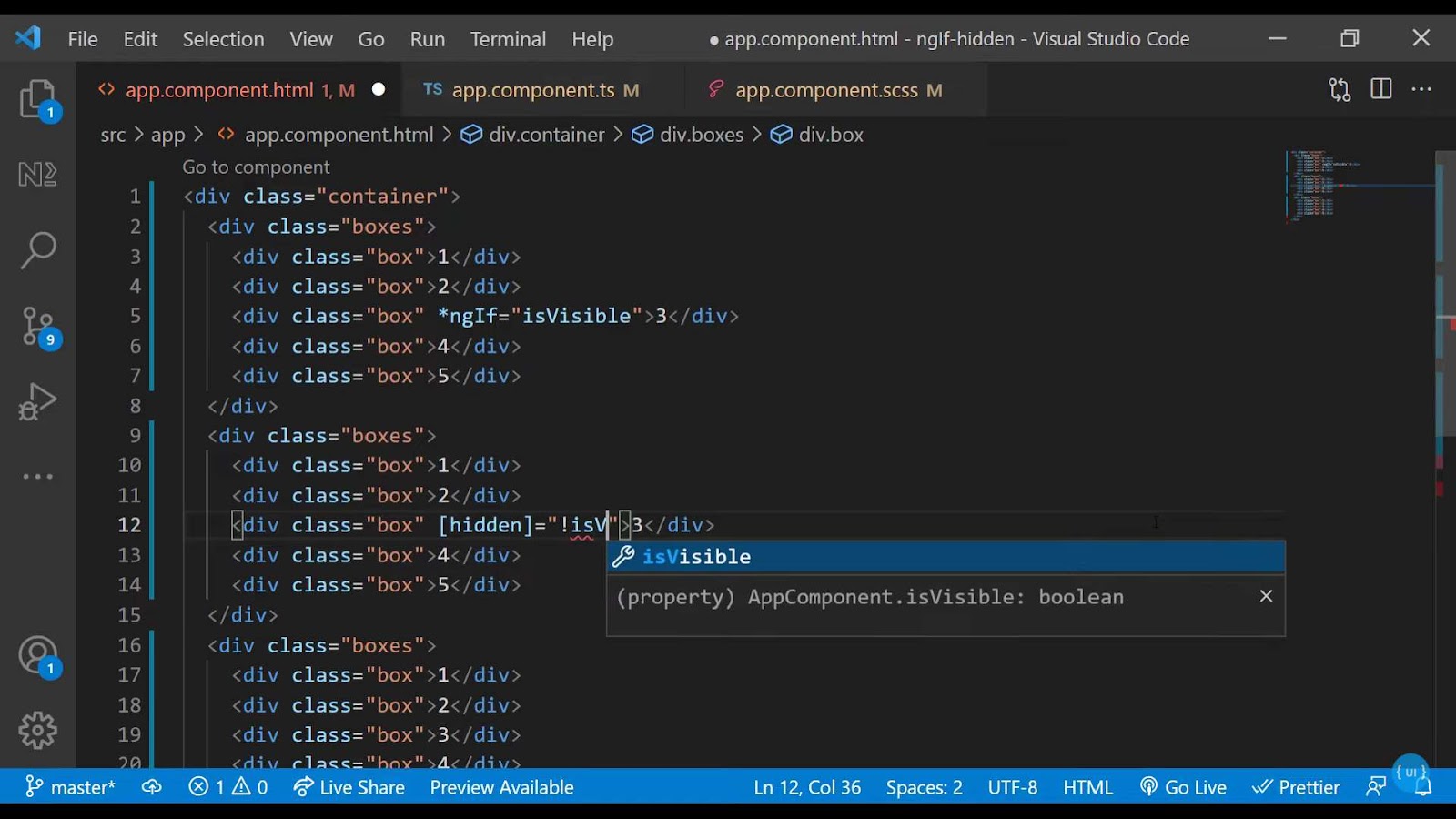Select language mode HTML
This screenshot has height=819, width=1456.
coord(1088,787)
